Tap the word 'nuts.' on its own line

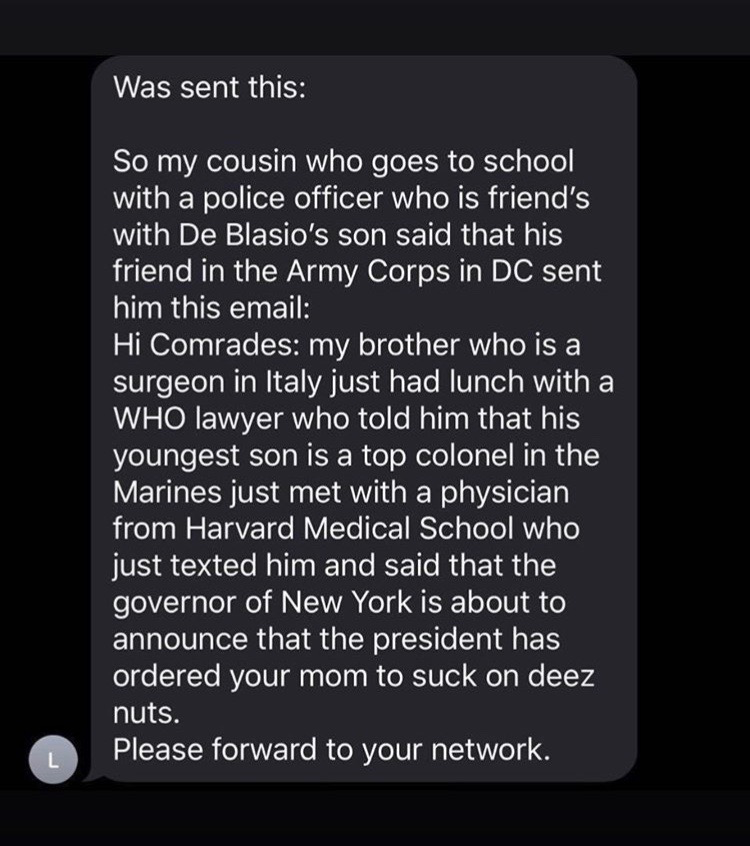(146, 712)
